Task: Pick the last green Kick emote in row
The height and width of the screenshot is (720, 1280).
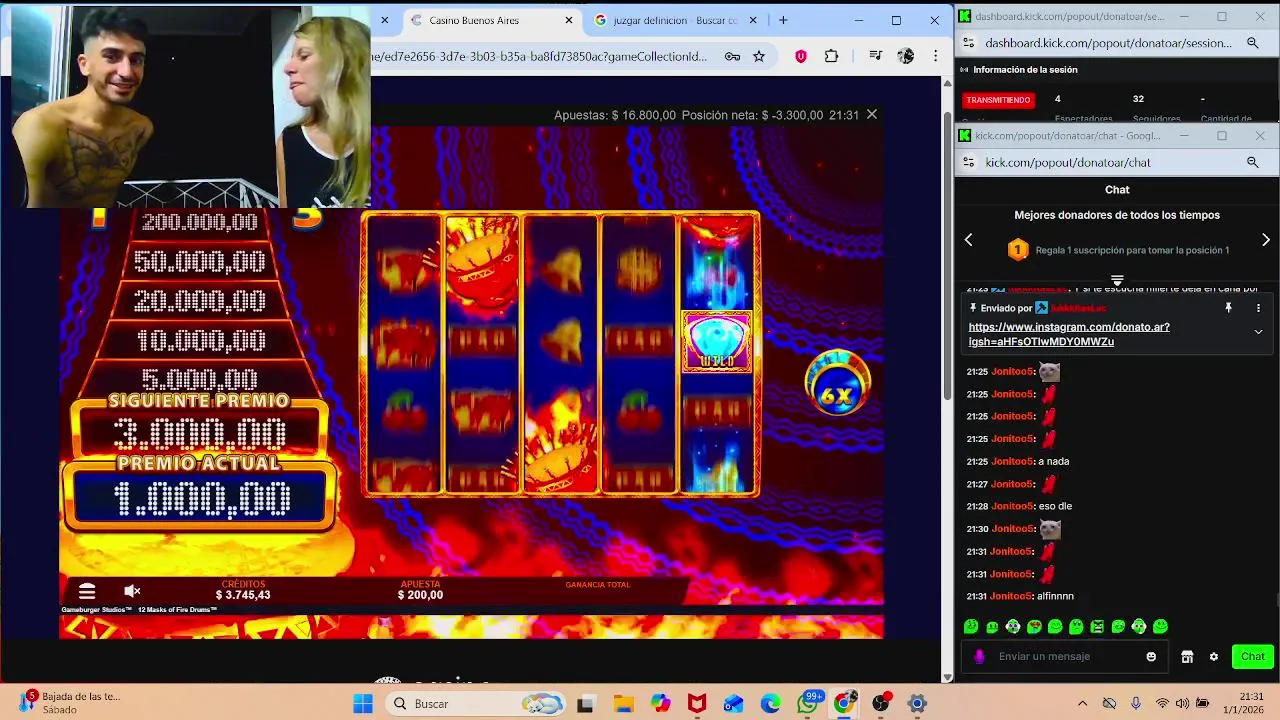Action: [x=1160, y=627]
